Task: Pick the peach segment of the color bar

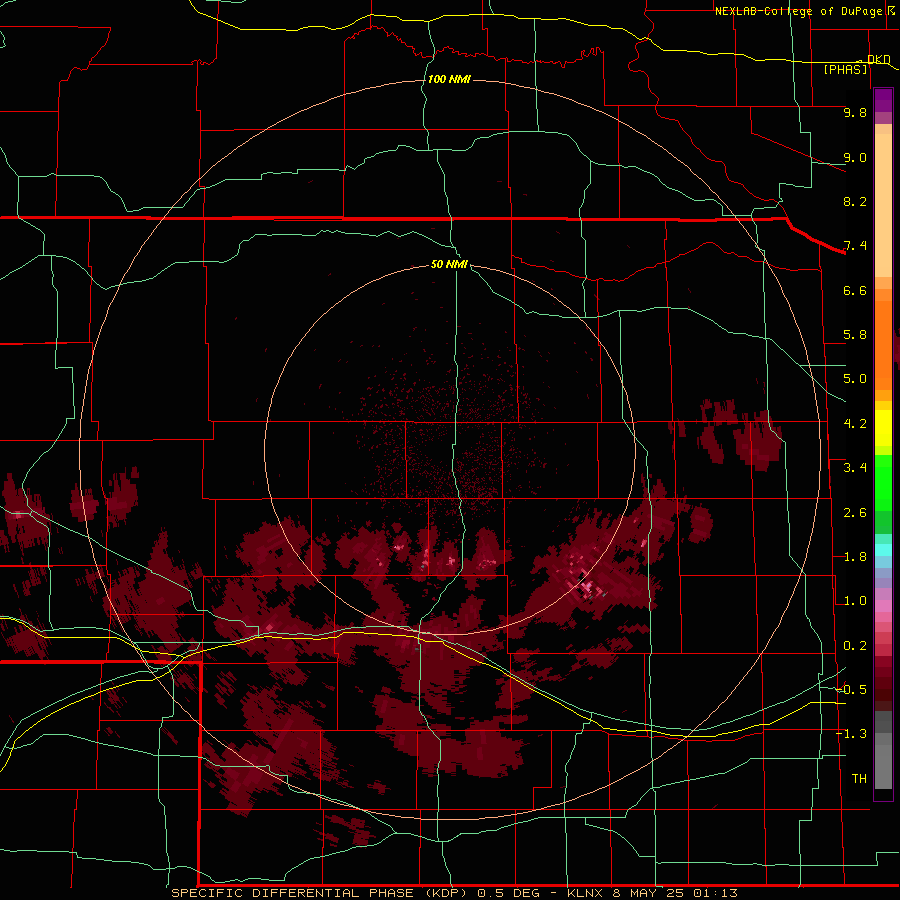Action: [x=883, y=205]
